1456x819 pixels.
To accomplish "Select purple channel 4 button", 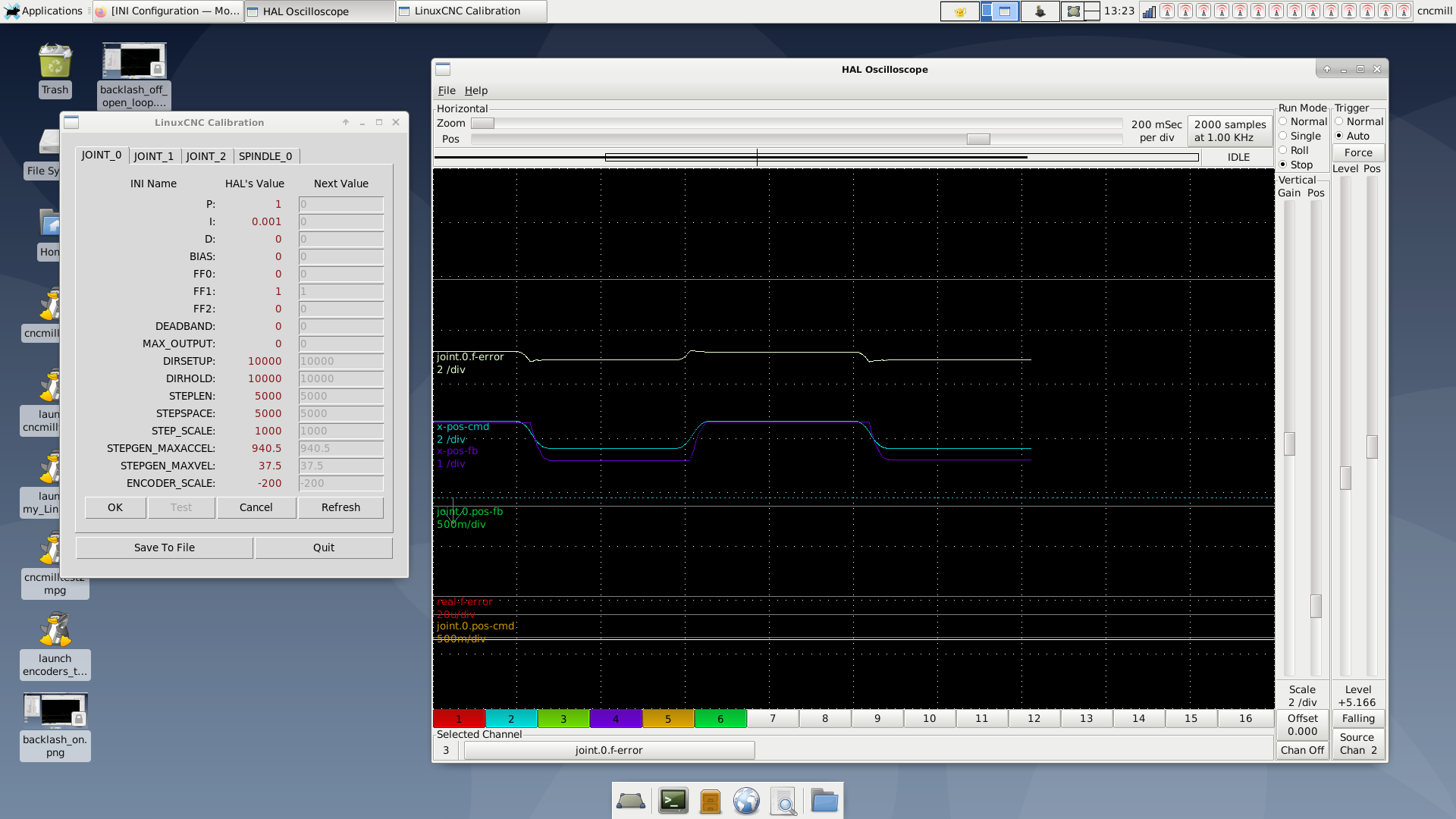I will point(616,719).
